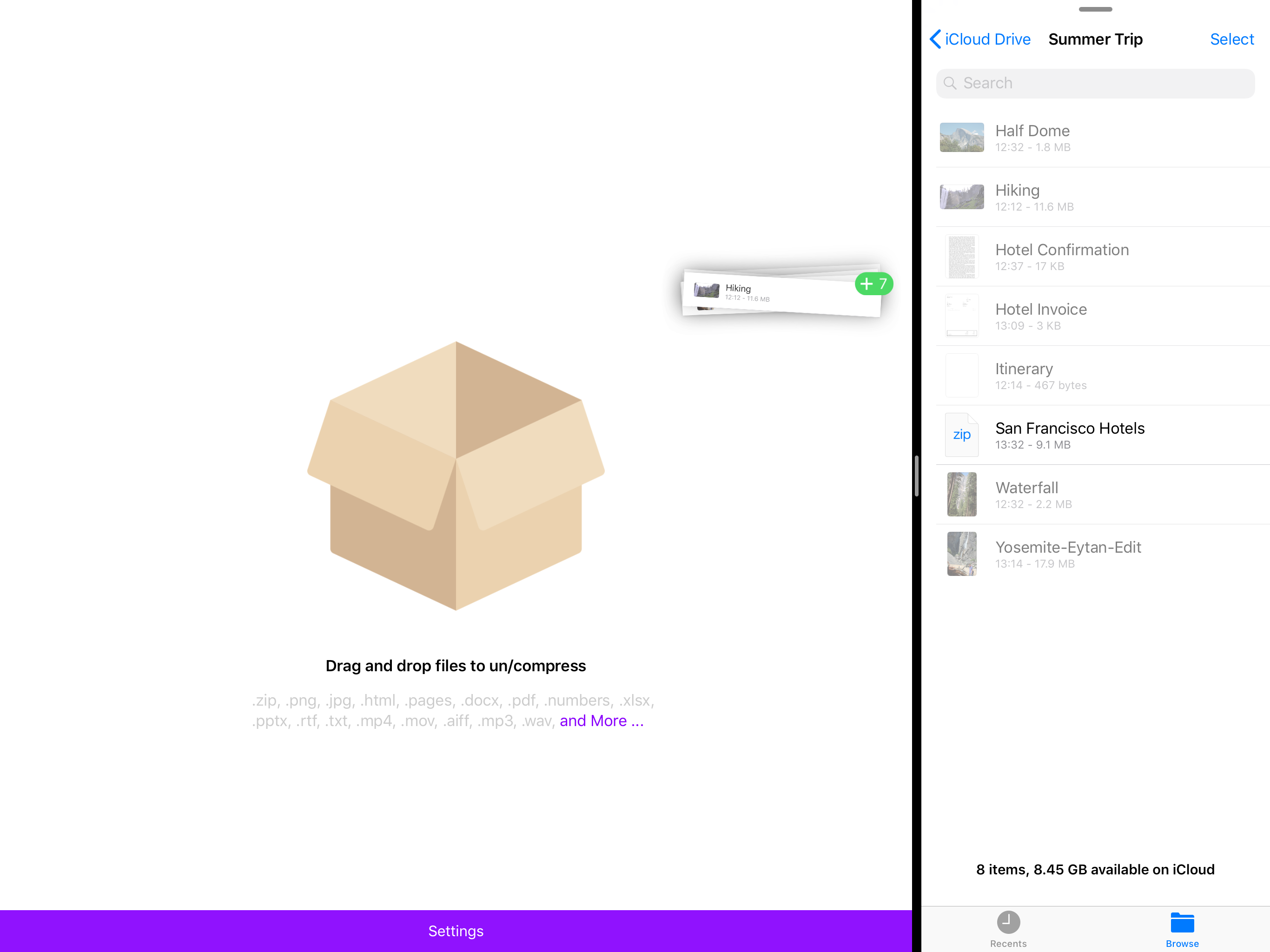1270x952 pixels.
Task: Open the Half Dome photo thumbnail
Action: [961, 138]
